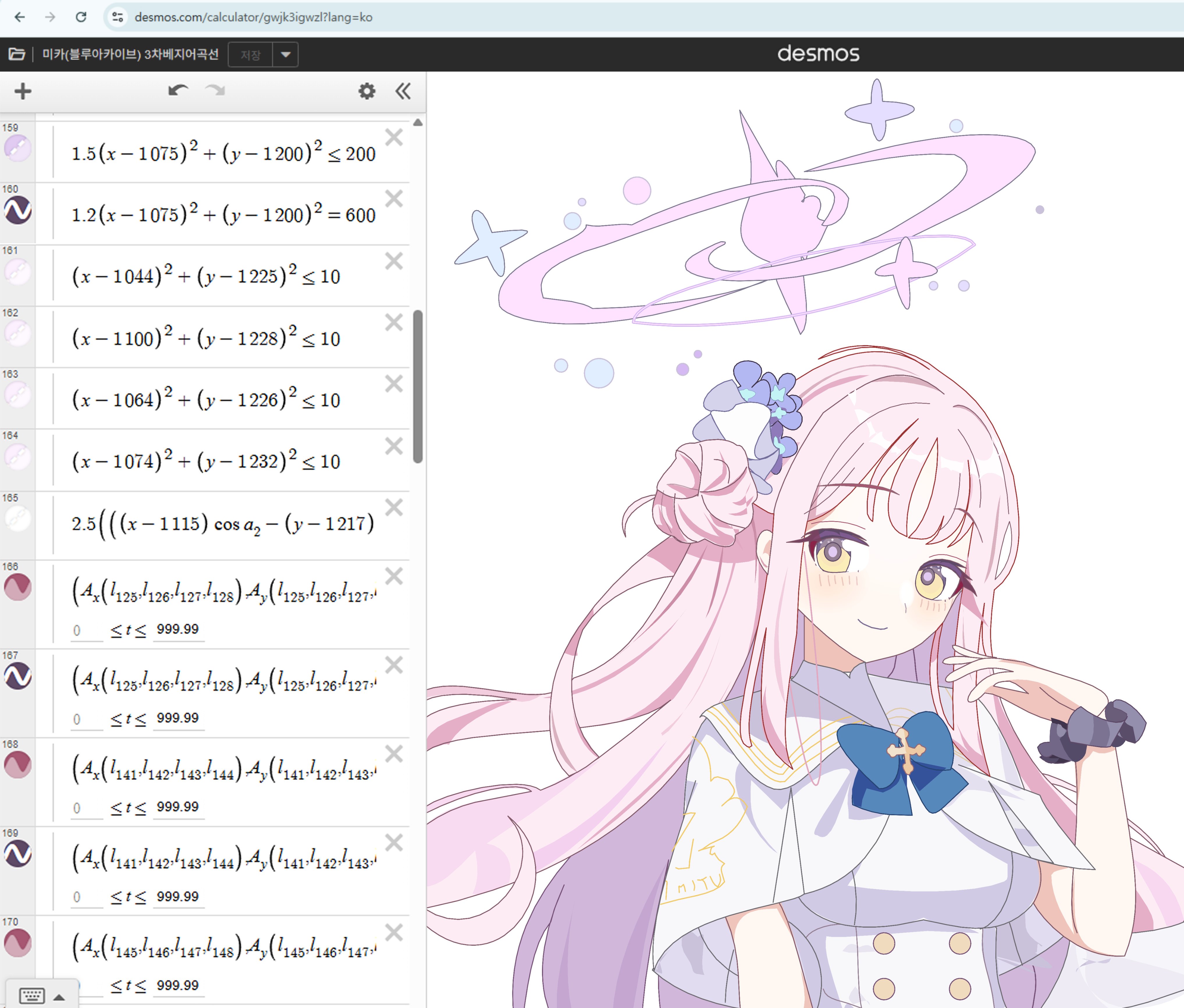Viewport: 1184px width, 1008px height.
Task: Set lower t bound of expression 168
Action: (86, 808)
